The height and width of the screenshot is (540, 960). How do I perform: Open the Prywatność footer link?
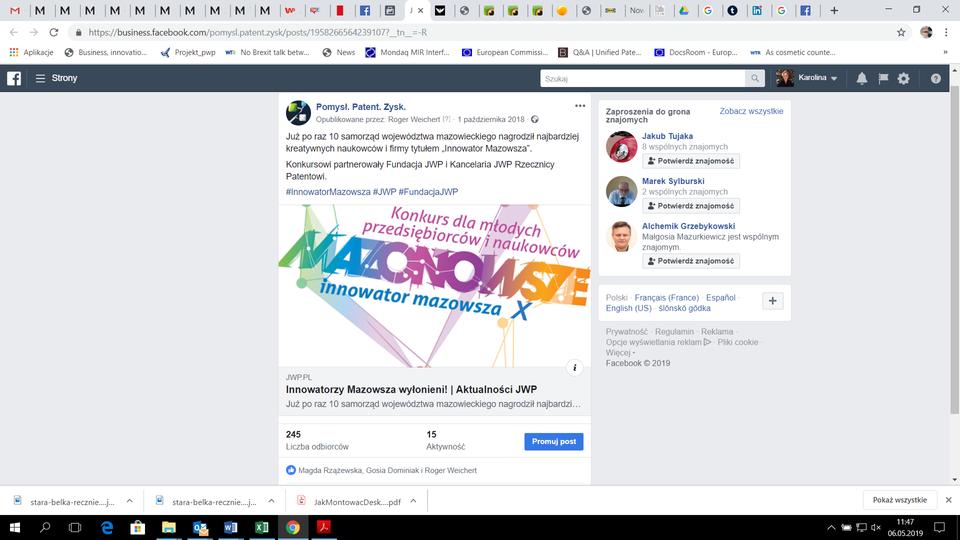coord(626,331)
